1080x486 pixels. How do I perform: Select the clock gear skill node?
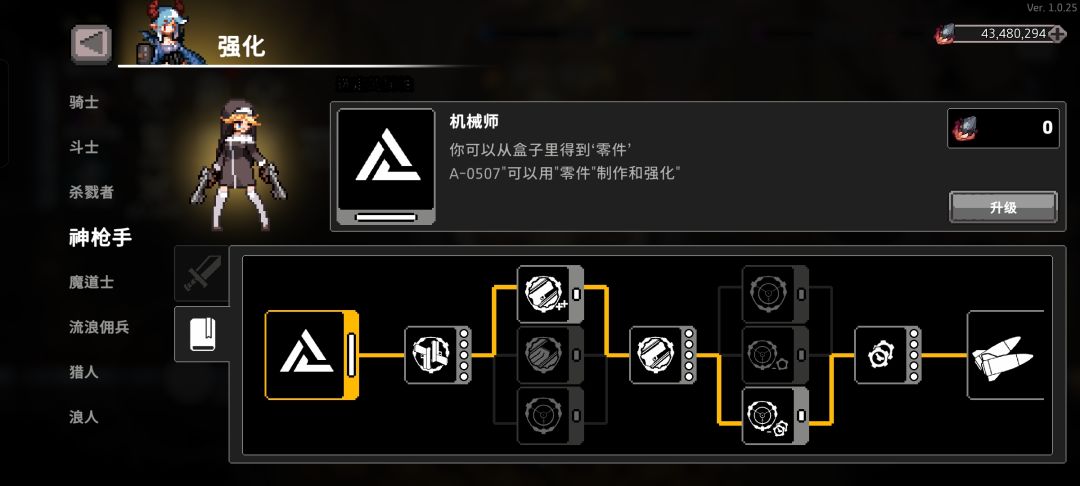(887, 355)
